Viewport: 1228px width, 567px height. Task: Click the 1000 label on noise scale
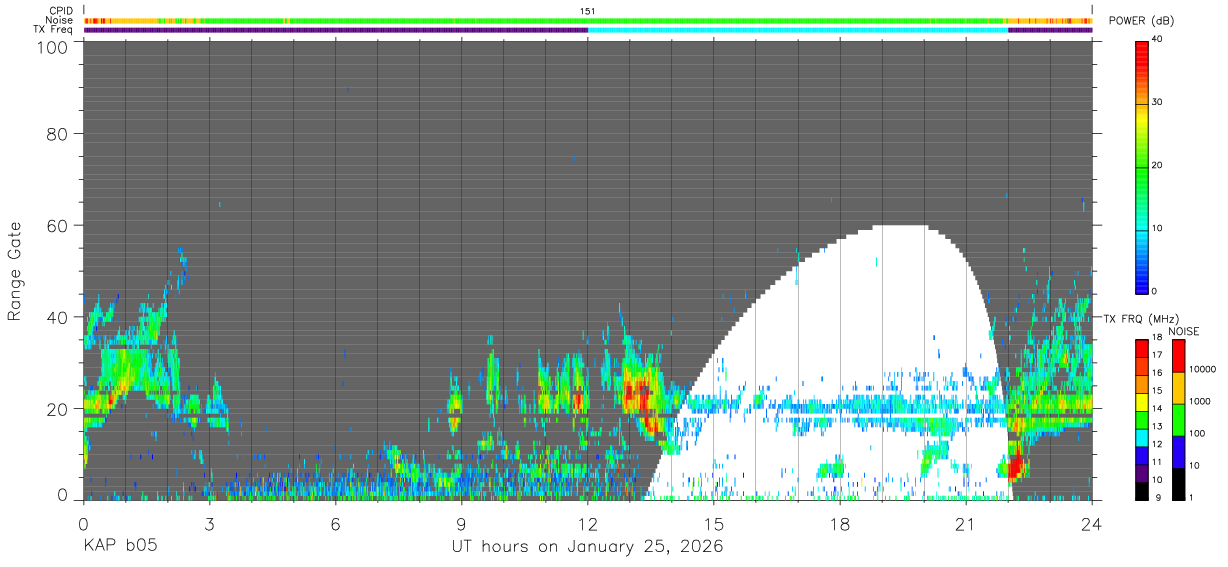(1200, 402)
